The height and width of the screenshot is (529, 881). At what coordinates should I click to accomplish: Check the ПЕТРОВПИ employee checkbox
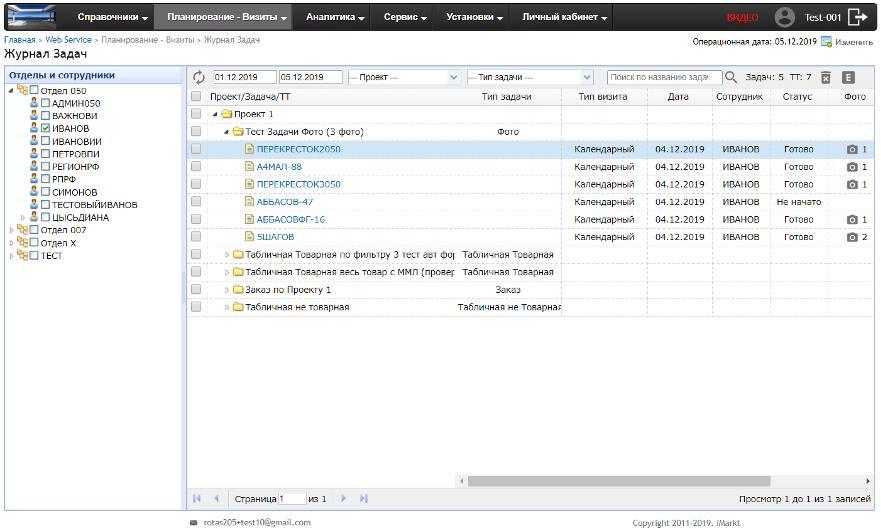[x=46, y=153]
